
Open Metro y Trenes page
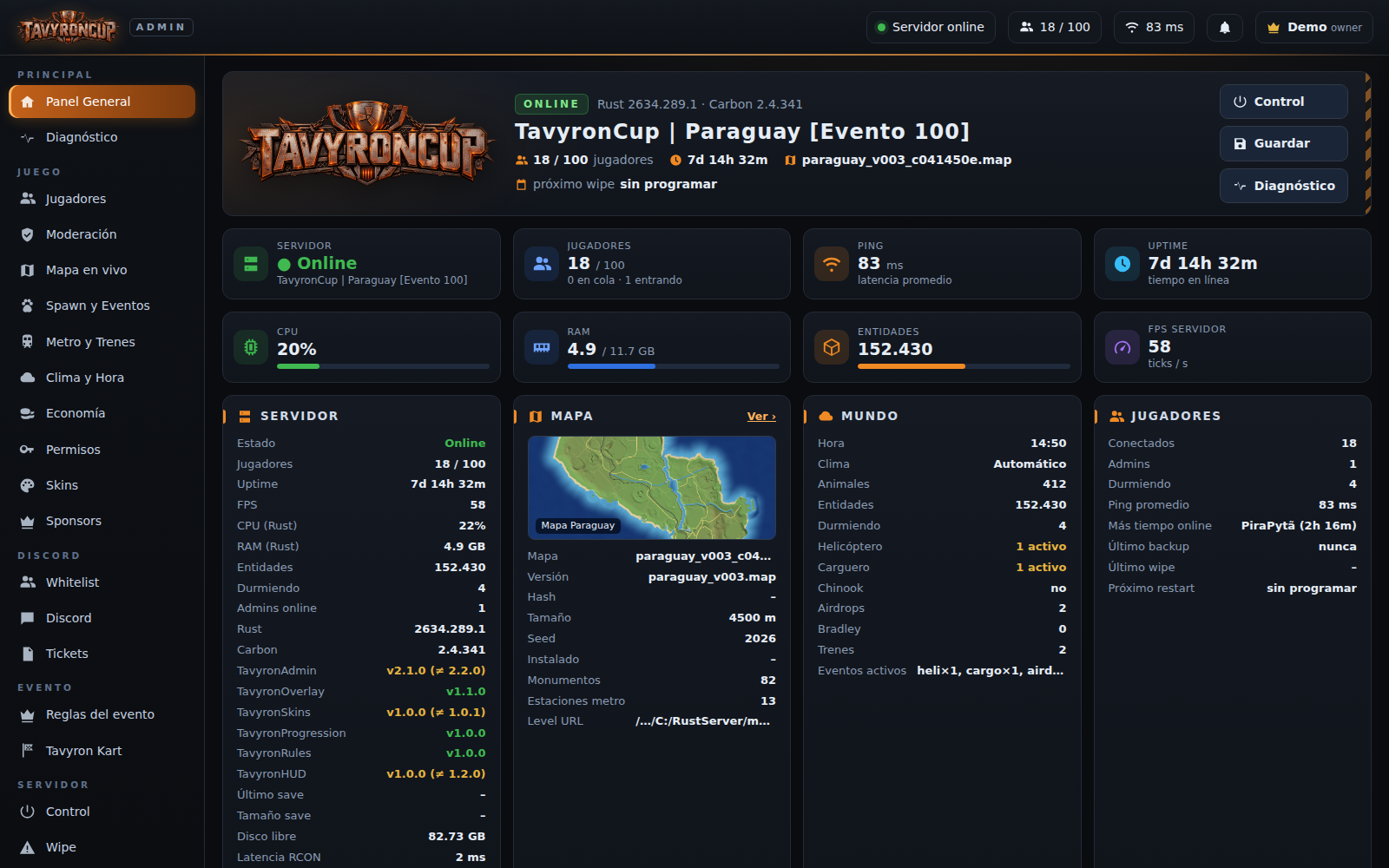(x=102, y=342)
